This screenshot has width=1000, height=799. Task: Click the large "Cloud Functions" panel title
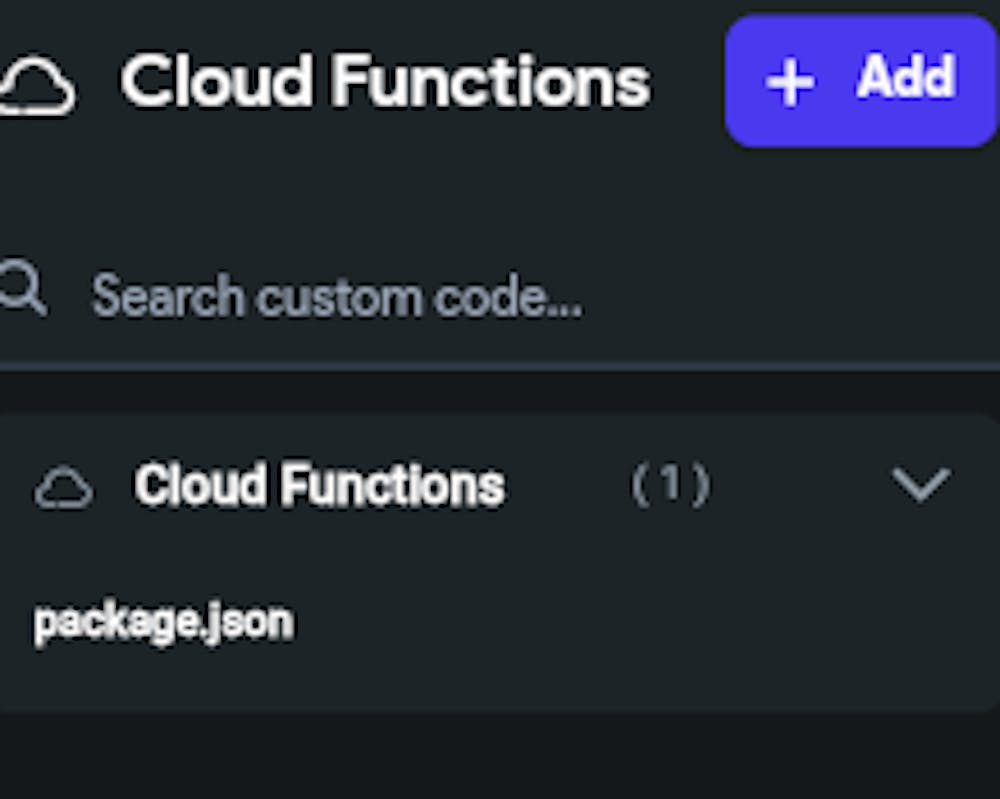pyautogui.click(x=385, y=81)
